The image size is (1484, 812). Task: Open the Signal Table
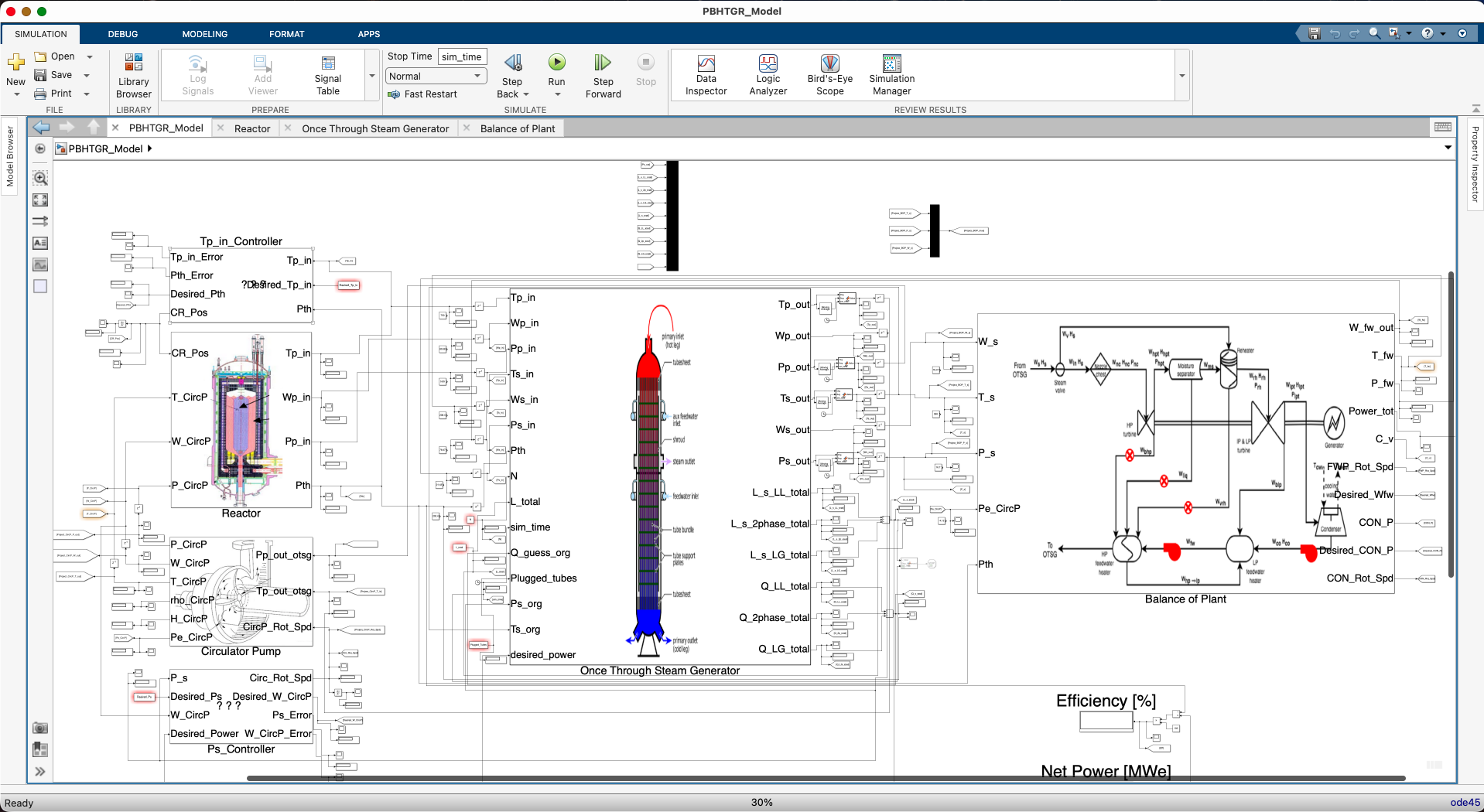point(327,73)
